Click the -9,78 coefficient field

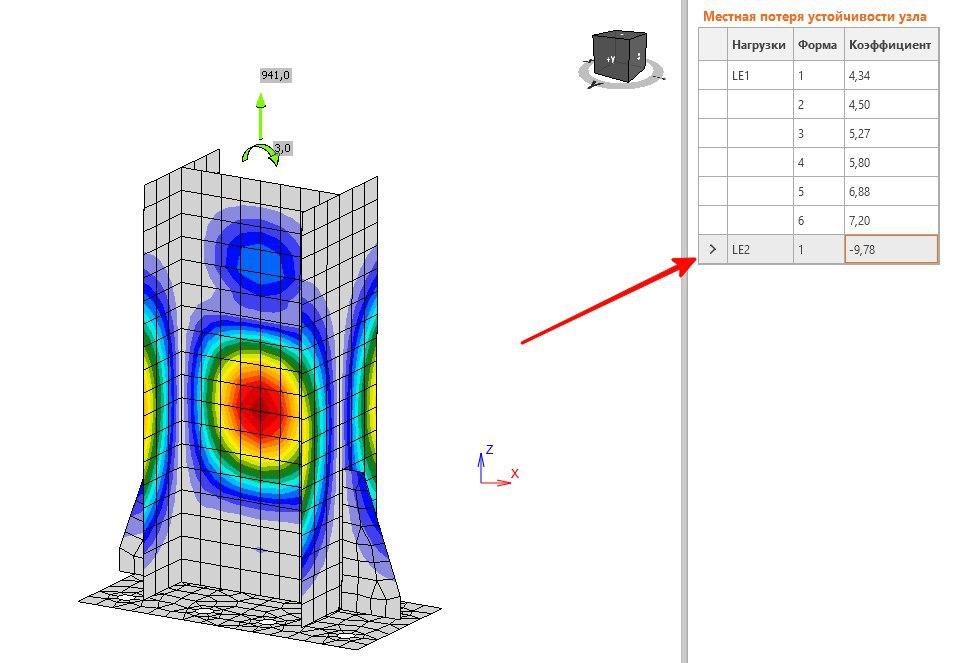[891, 250]
